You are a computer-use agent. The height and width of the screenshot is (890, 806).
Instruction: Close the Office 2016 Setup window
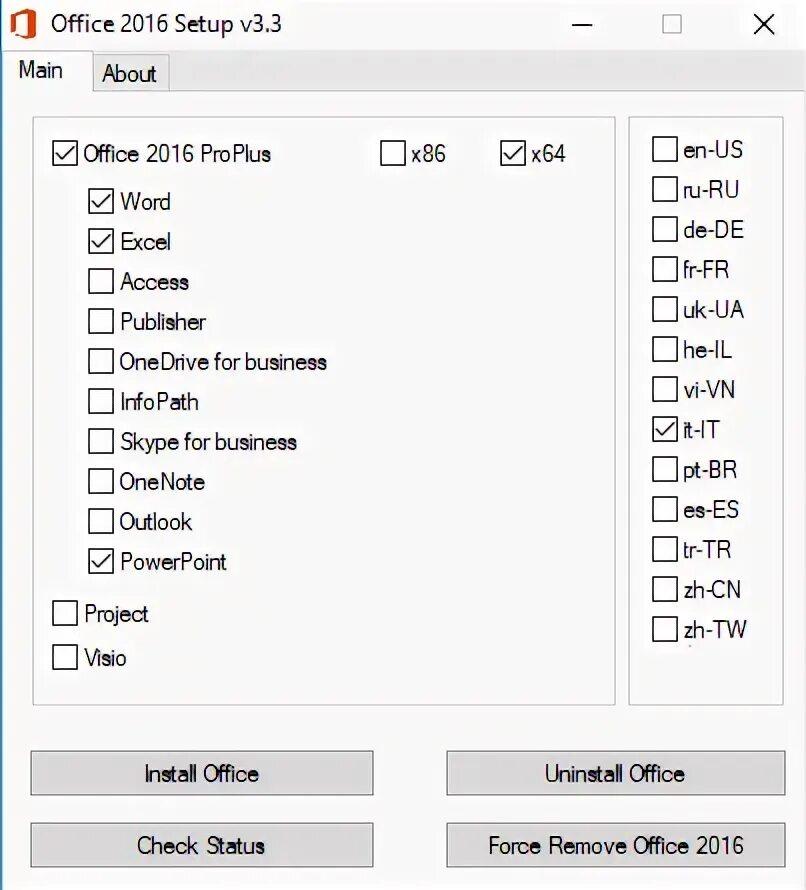(x=764, y=24)
